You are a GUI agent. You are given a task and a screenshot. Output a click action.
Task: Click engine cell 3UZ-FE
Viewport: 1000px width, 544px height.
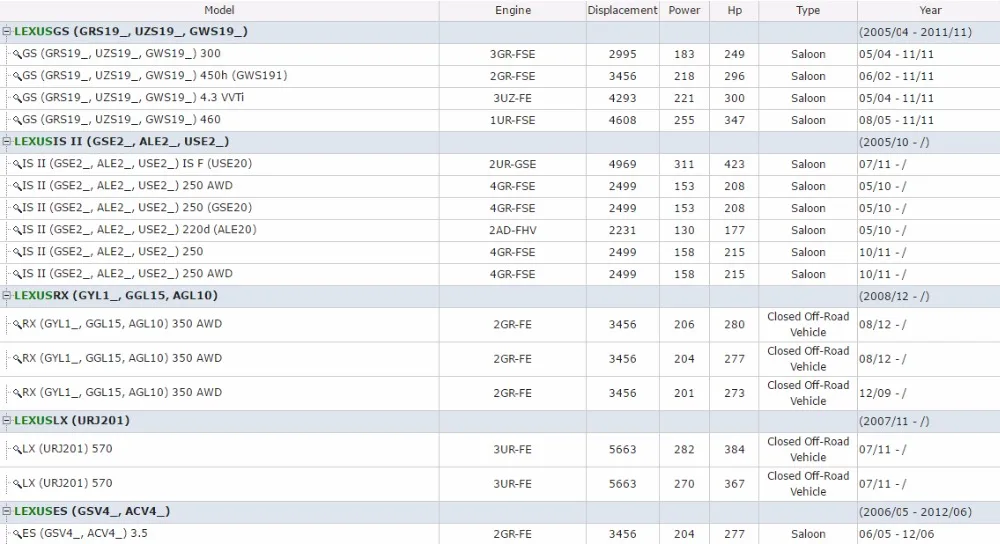coord(513,98)
